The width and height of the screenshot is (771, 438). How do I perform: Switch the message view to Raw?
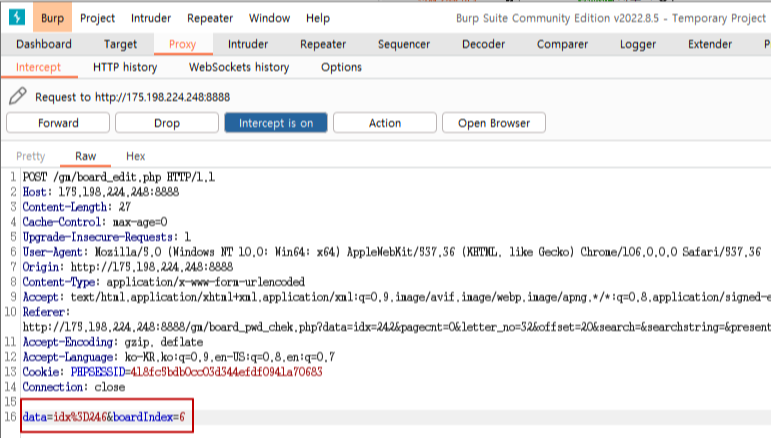[86, 156]
